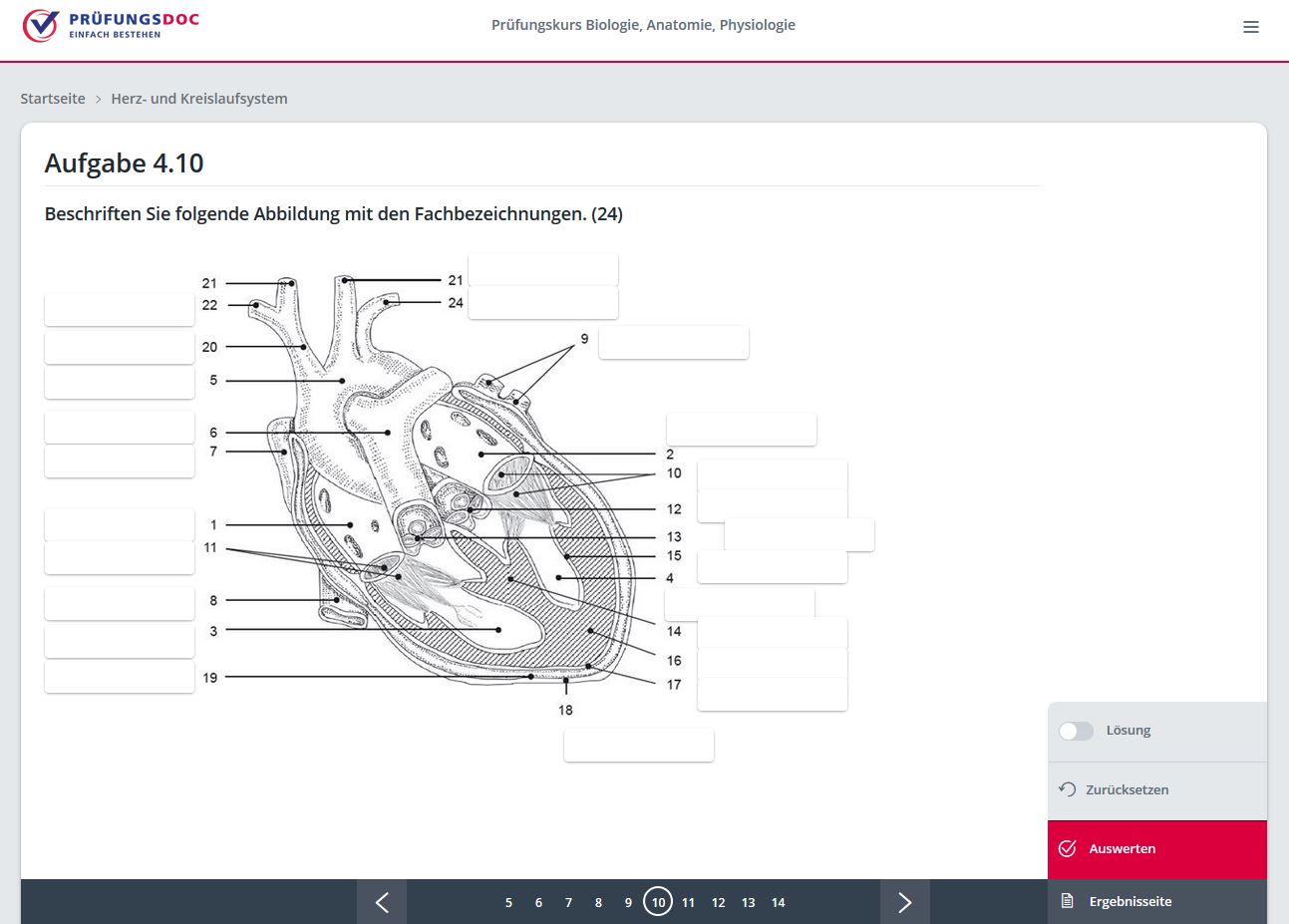Select the current page 10 indicator
Screen dimensions: 1289x924
pos(658,902)
